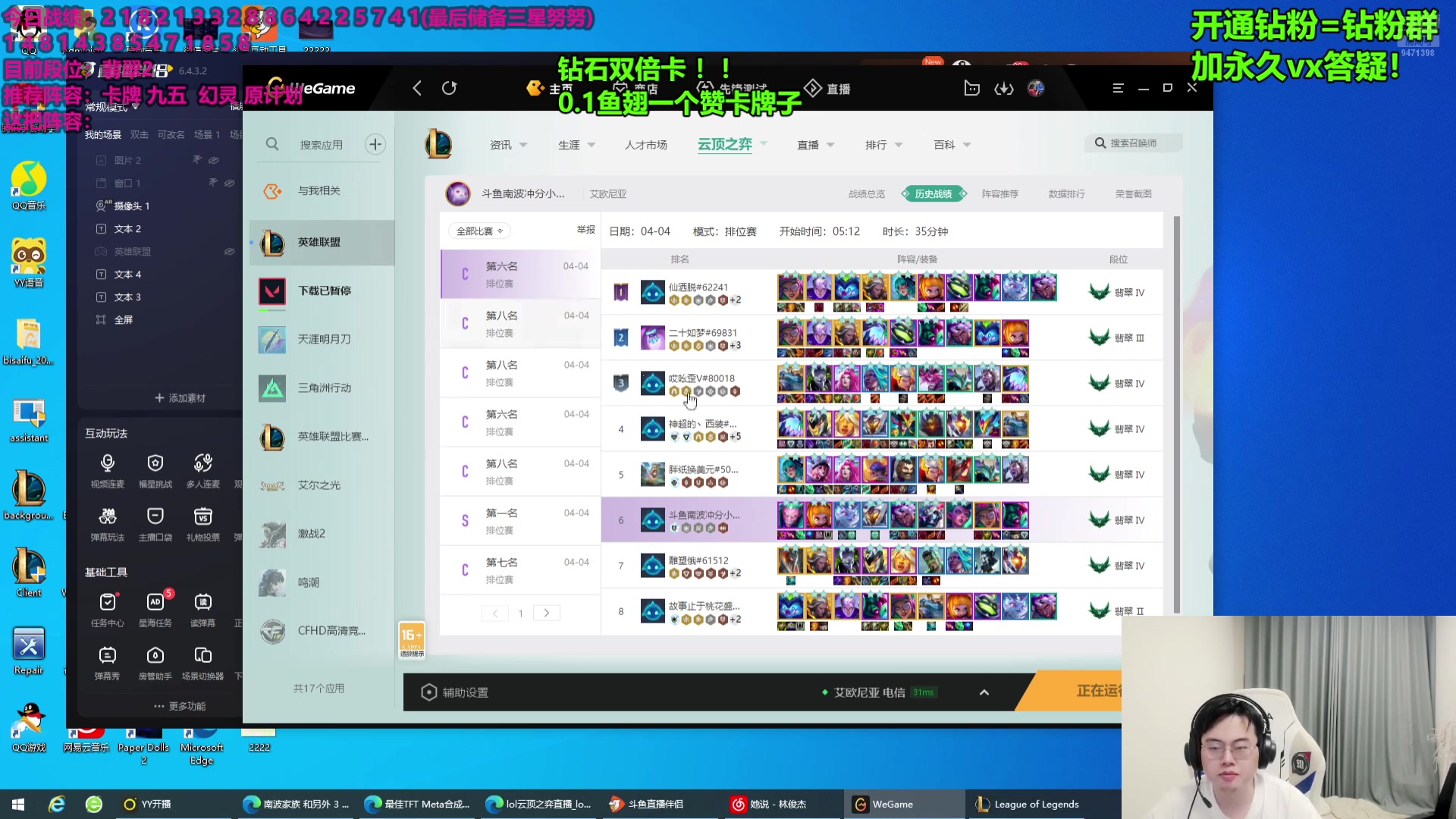
Task: Click the League of Legends logo icon
Action: (438, 144)
